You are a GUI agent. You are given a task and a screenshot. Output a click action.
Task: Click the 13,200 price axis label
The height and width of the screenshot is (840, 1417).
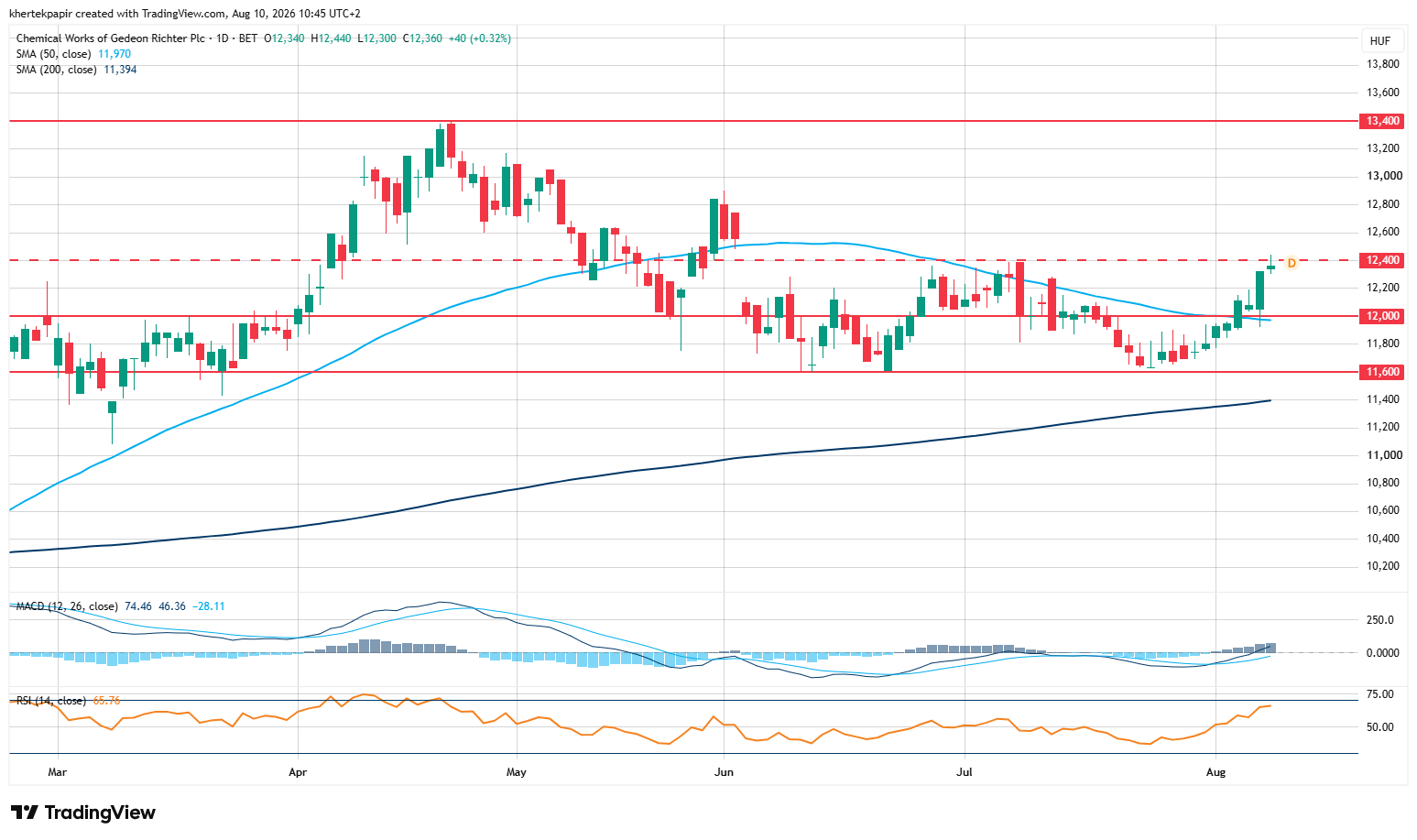pos(1383,148)
